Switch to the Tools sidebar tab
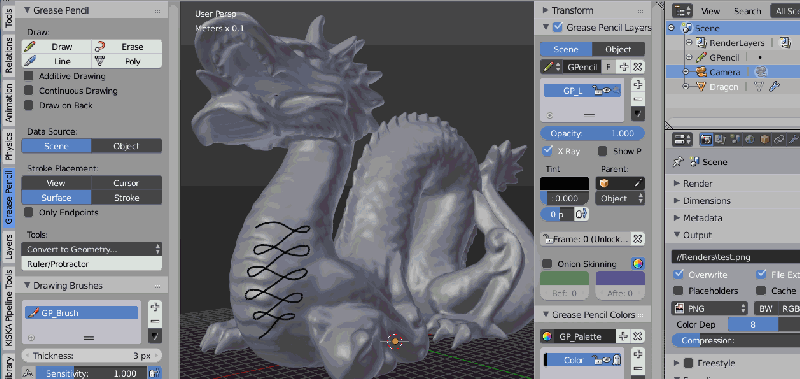This screenshot has width=800, height=379. click(8, 17)
